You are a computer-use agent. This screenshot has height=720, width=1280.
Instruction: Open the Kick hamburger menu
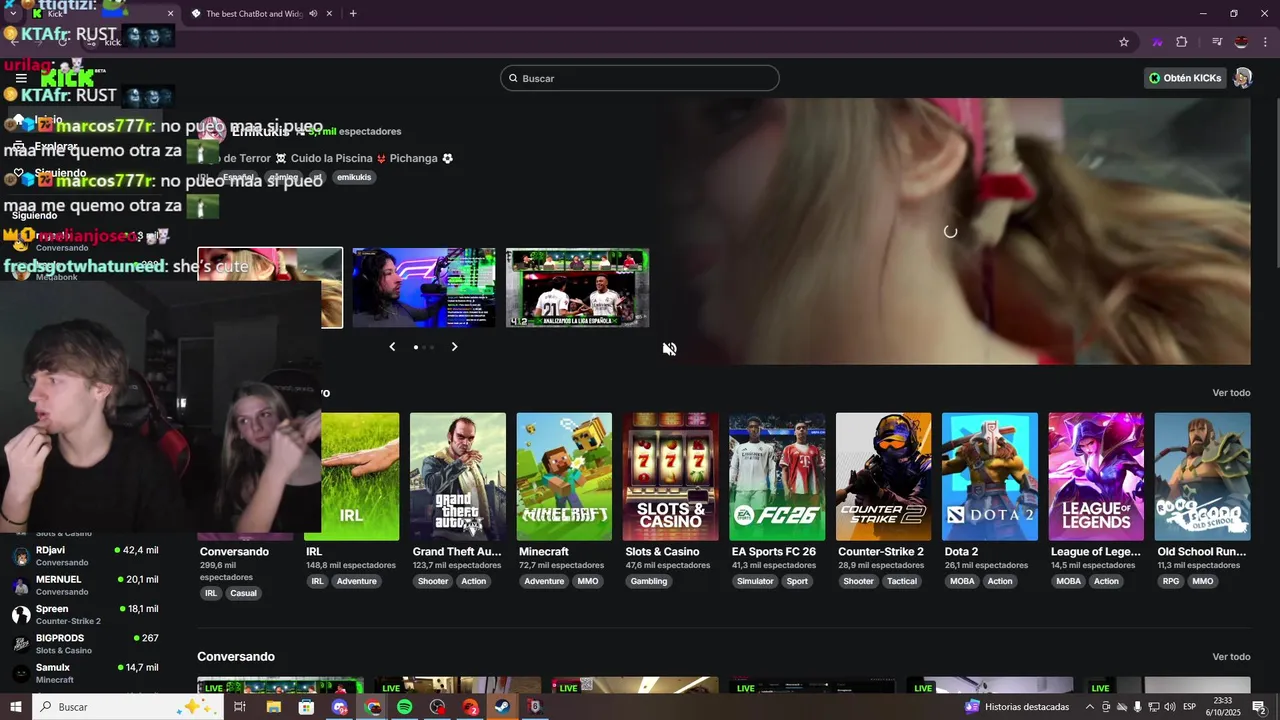pyautogui.click(x=21, y=78)
